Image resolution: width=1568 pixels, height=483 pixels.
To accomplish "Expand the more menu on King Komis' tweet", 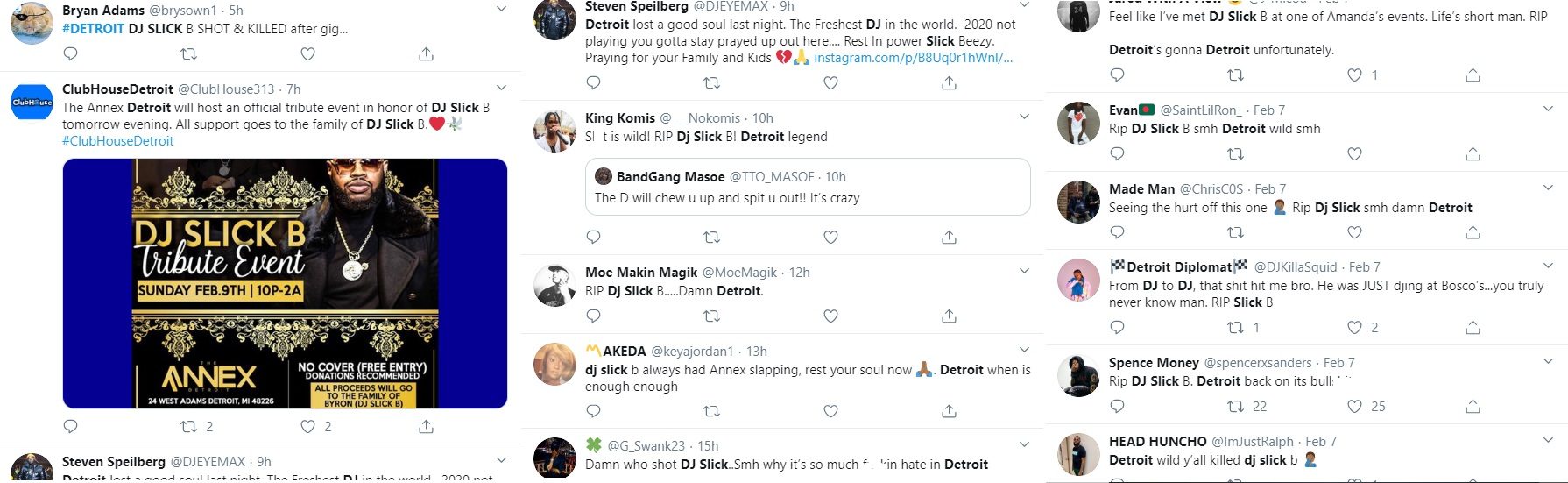I will (1024, 117).
